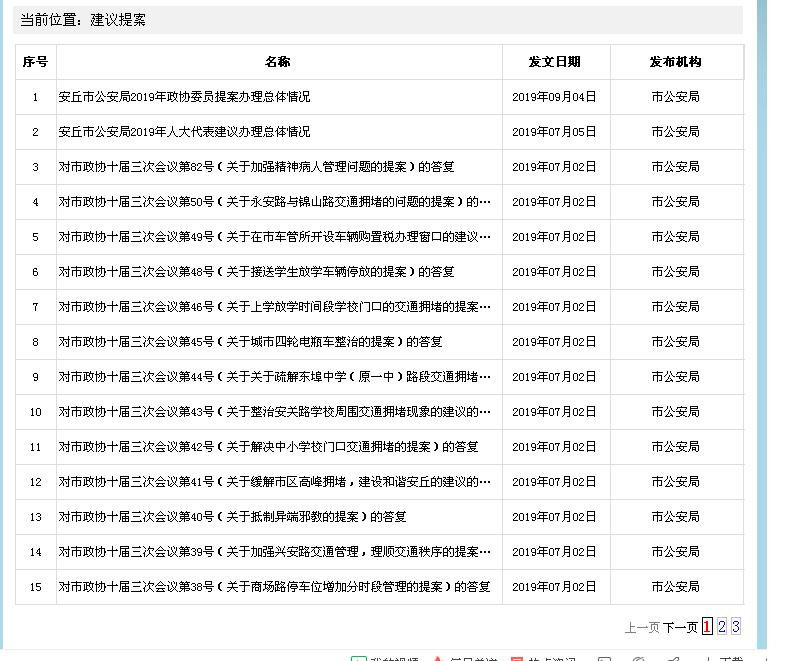Open the 第41号 缓解市区高峰拥堵 reply link
This screenshot has height=661, width=800.
[274, 482]
